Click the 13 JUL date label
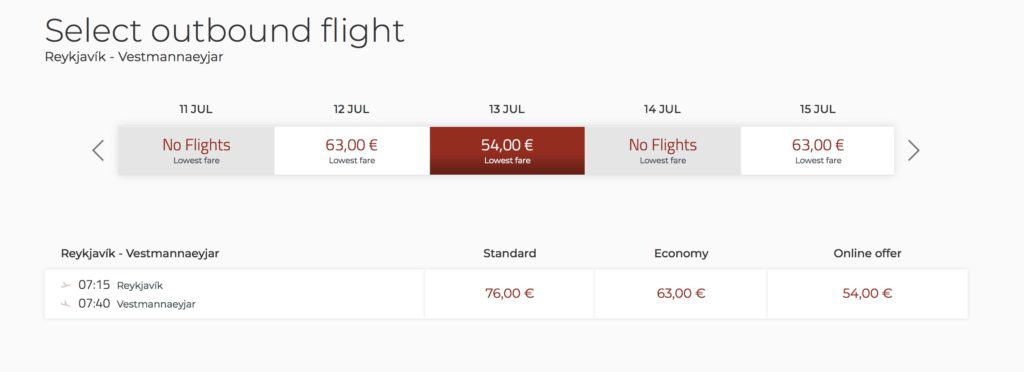This screenshot has width=1024, height=372. (507, 109)
